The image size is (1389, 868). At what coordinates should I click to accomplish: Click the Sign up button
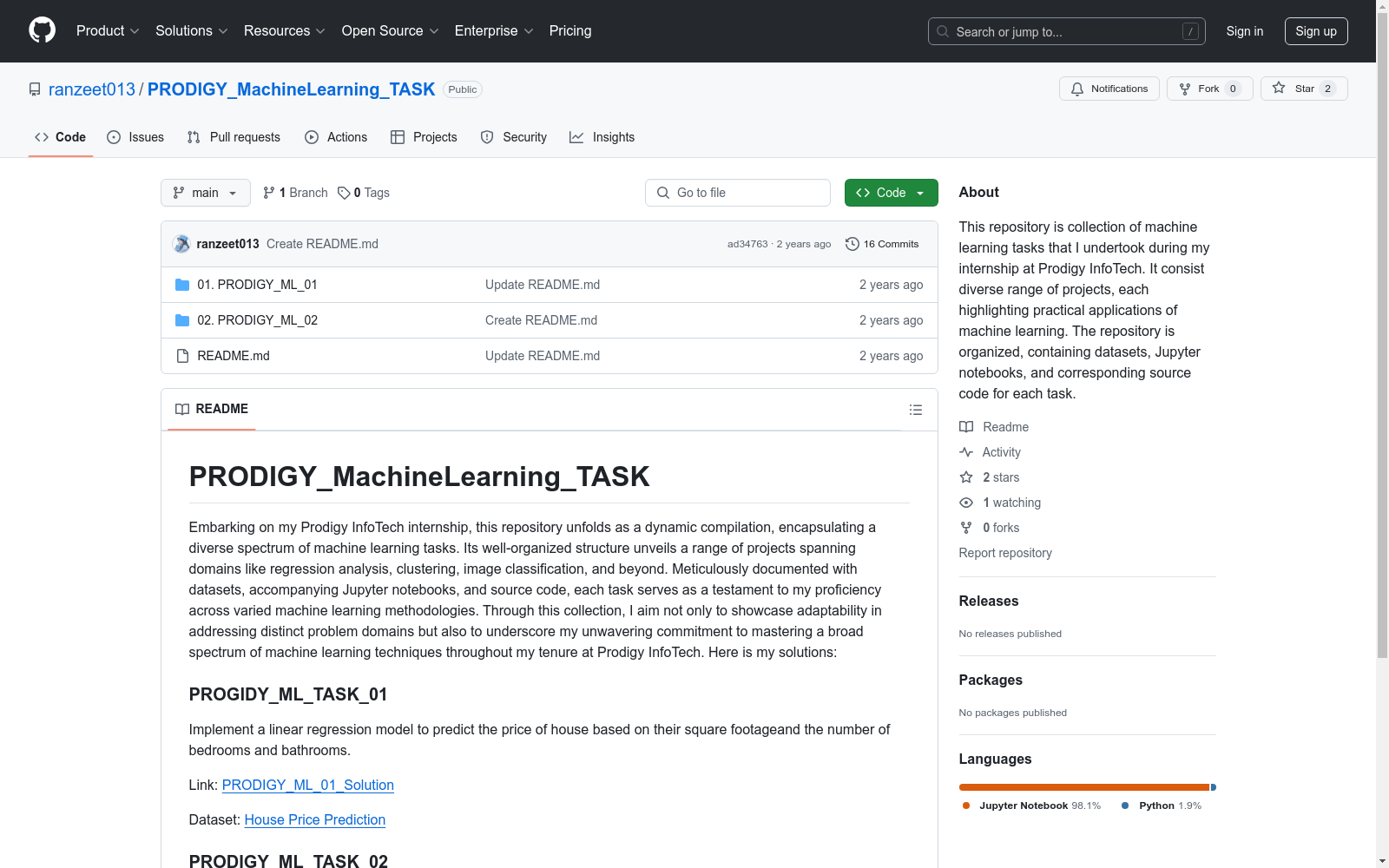point(1316,31)
